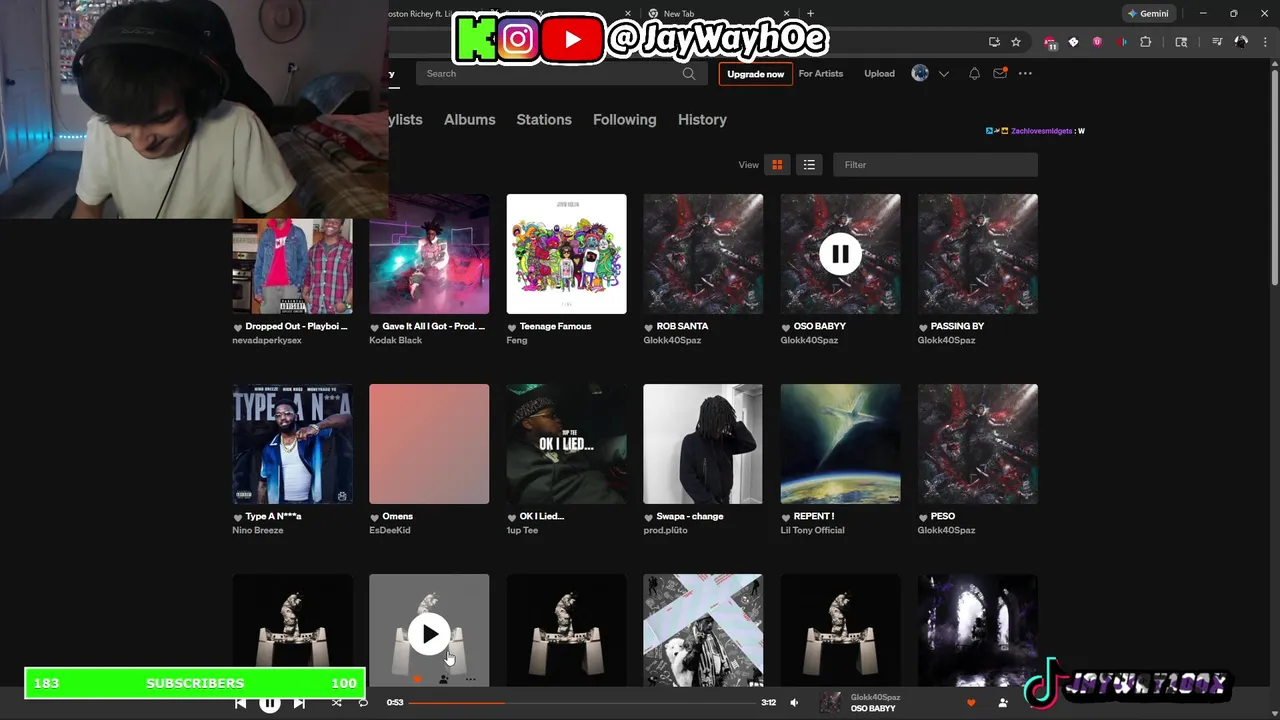
Task: Toggle heart next to Teenage Famous
Action: coord(512,327)
